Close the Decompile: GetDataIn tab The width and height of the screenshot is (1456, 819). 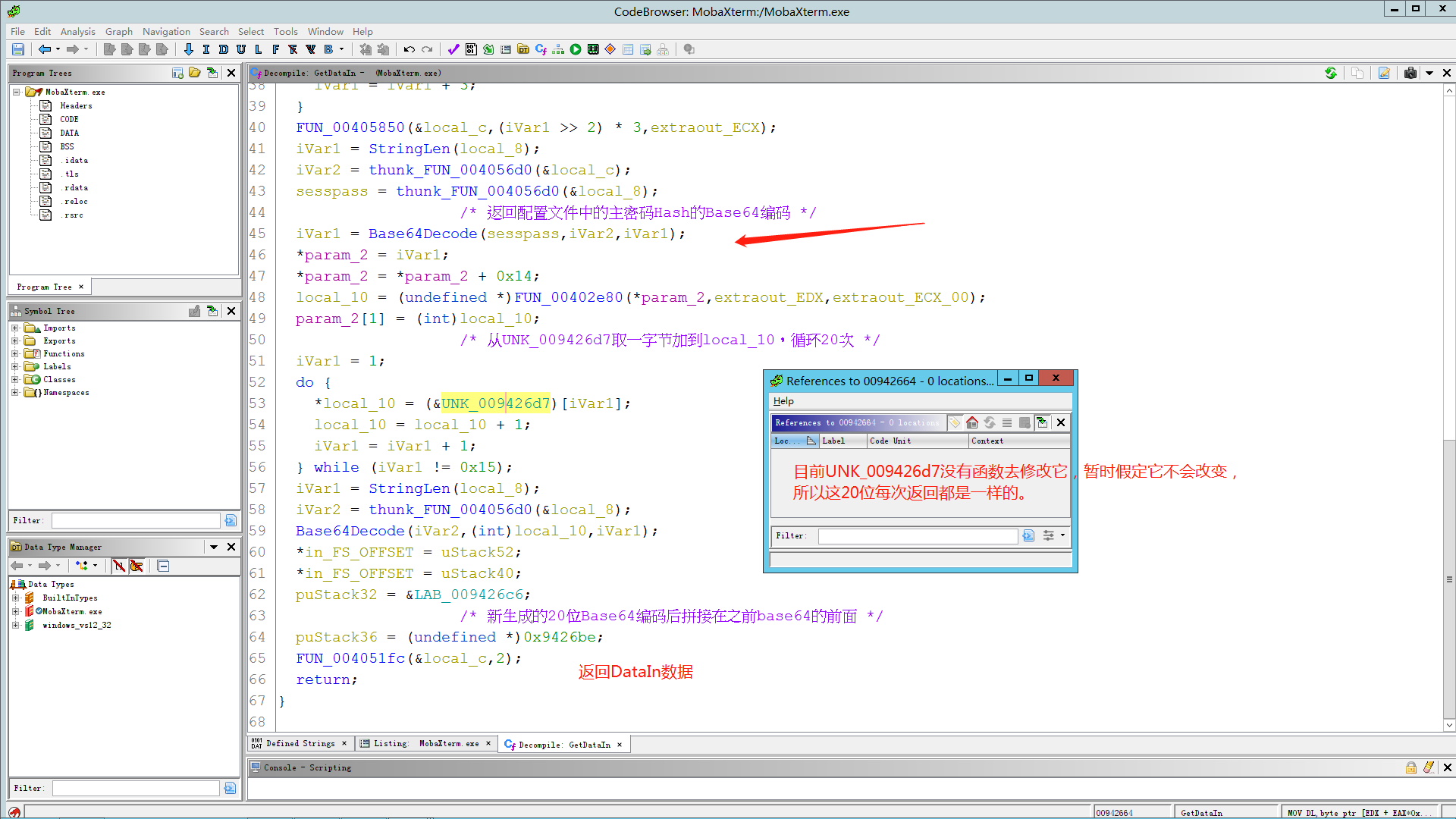tap(620, 745)
